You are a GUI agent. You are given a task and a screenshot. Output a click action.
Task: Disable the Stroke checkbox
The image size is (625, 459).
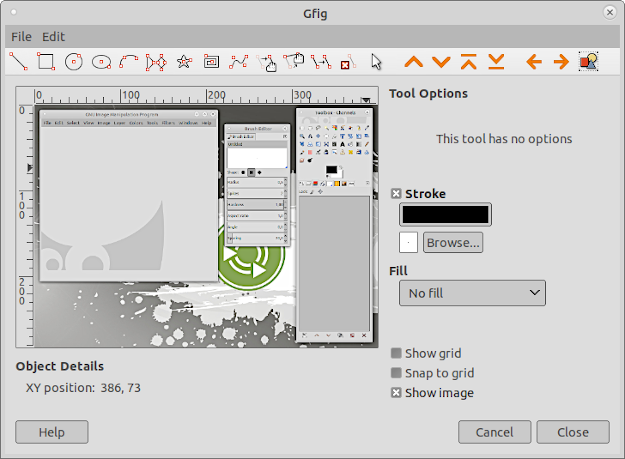[396, 194]
